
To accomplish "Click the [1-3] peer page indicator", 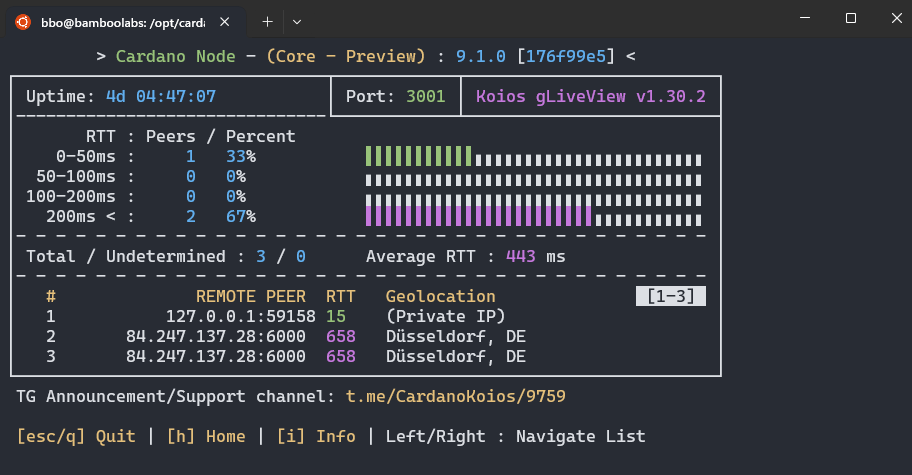I will click(671, 296).
